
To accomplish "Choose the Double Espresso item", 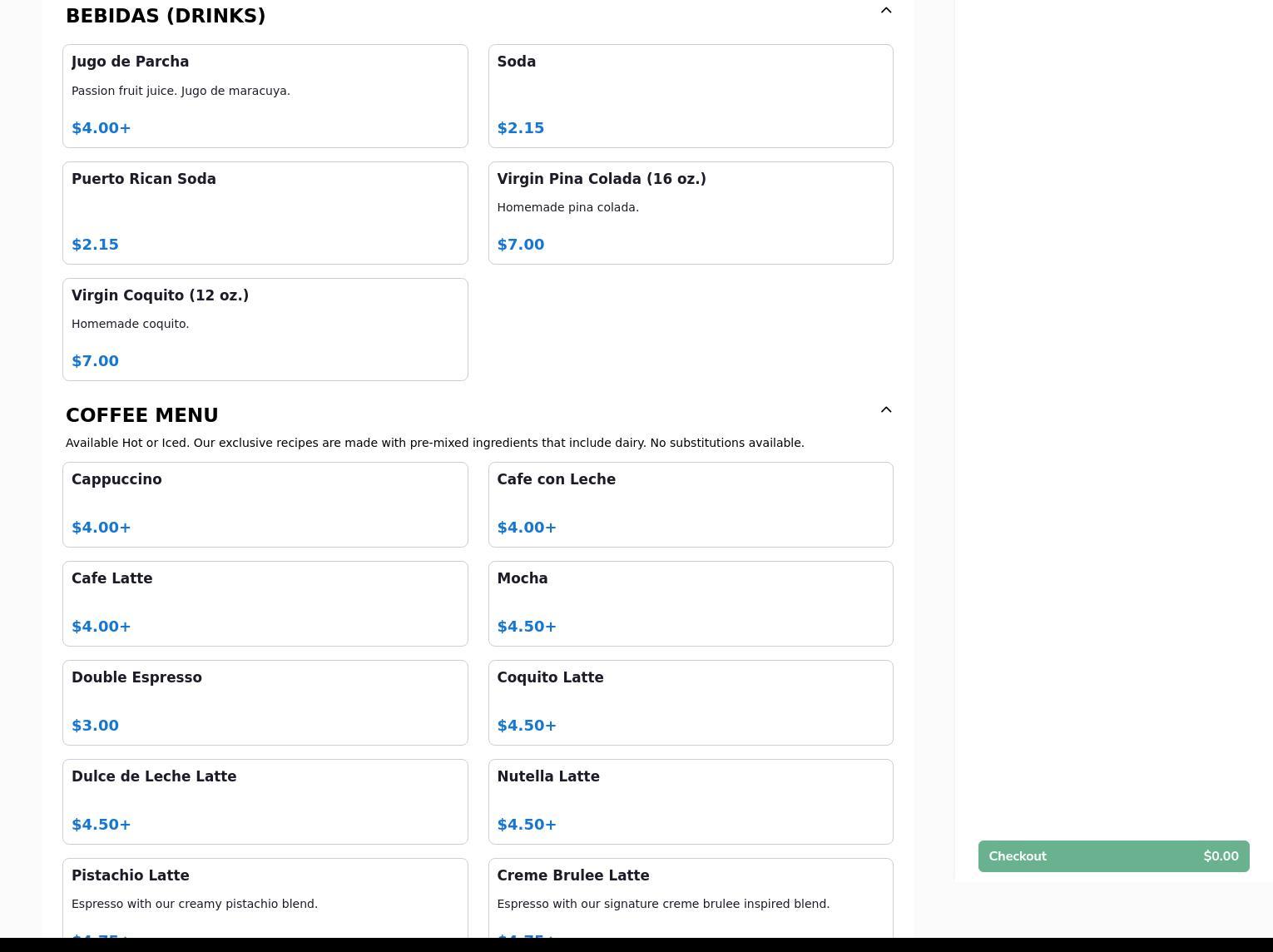I will [265, 702].
